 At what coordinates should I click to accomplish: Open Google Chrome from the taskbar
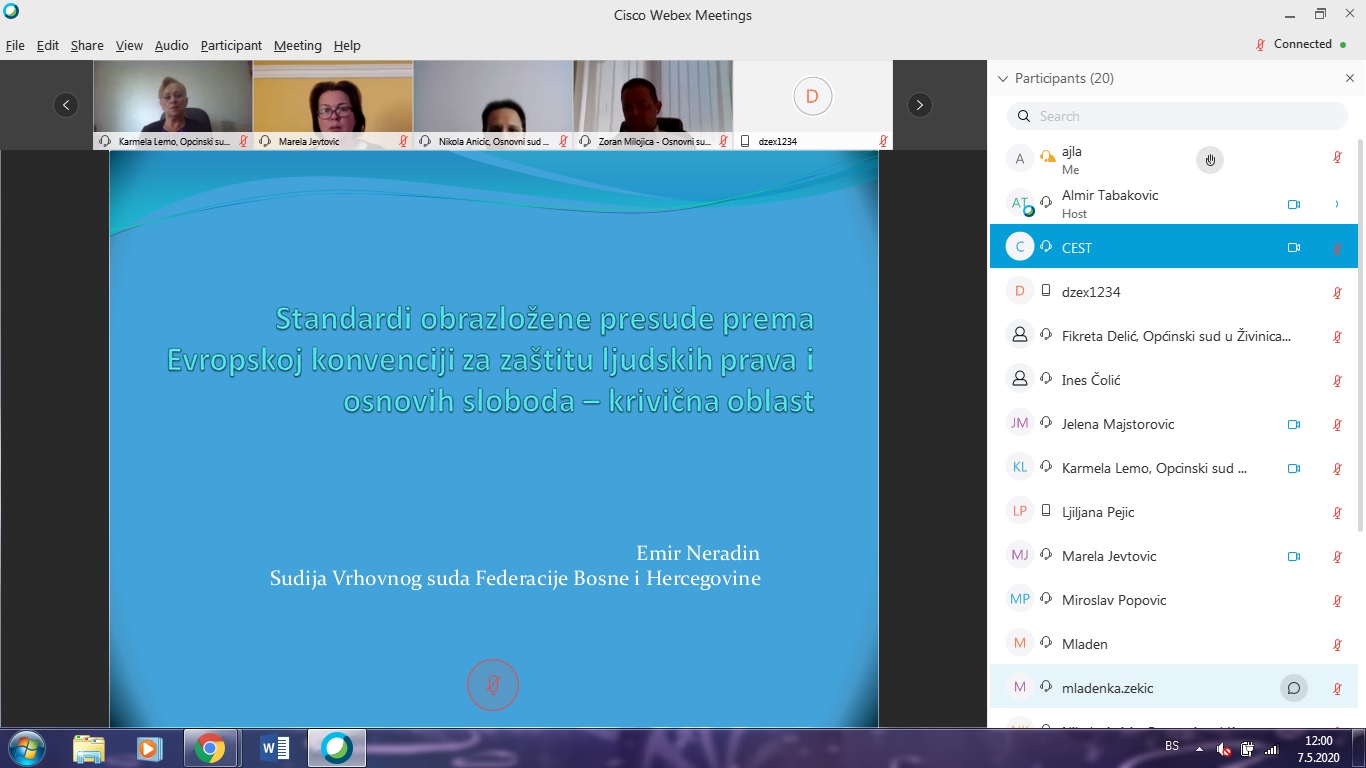coord(210,747)
